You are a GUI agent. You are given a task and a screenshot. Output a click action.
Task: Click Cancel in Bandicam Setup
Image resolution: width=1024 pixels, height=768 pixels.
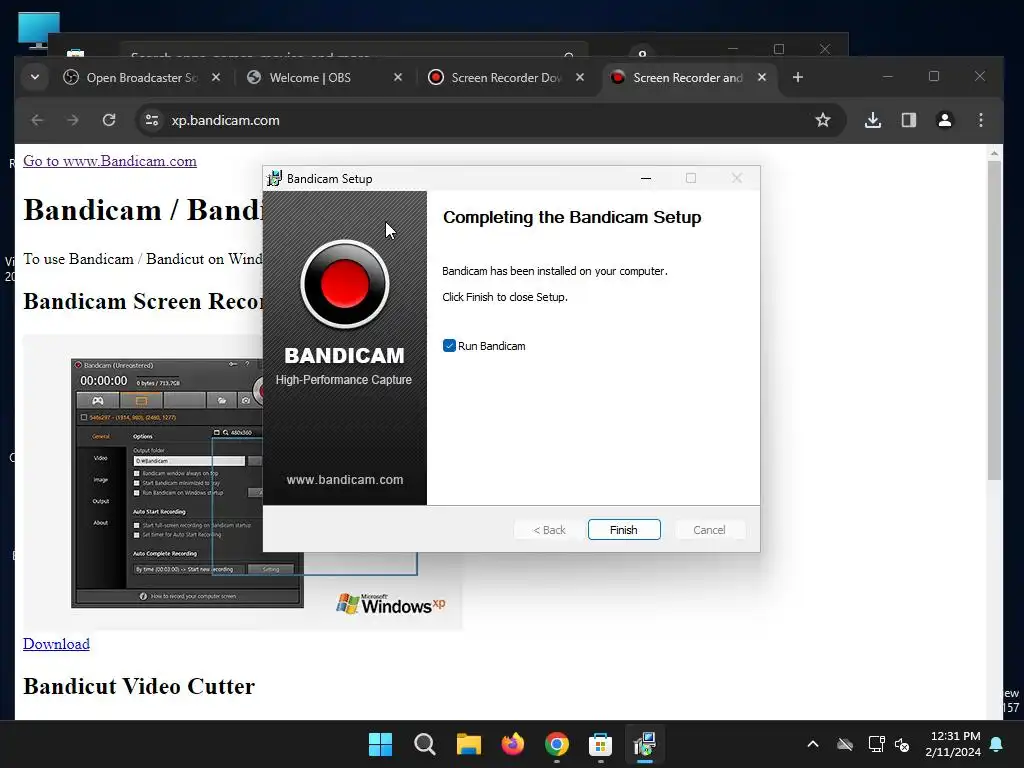(709, 530)
